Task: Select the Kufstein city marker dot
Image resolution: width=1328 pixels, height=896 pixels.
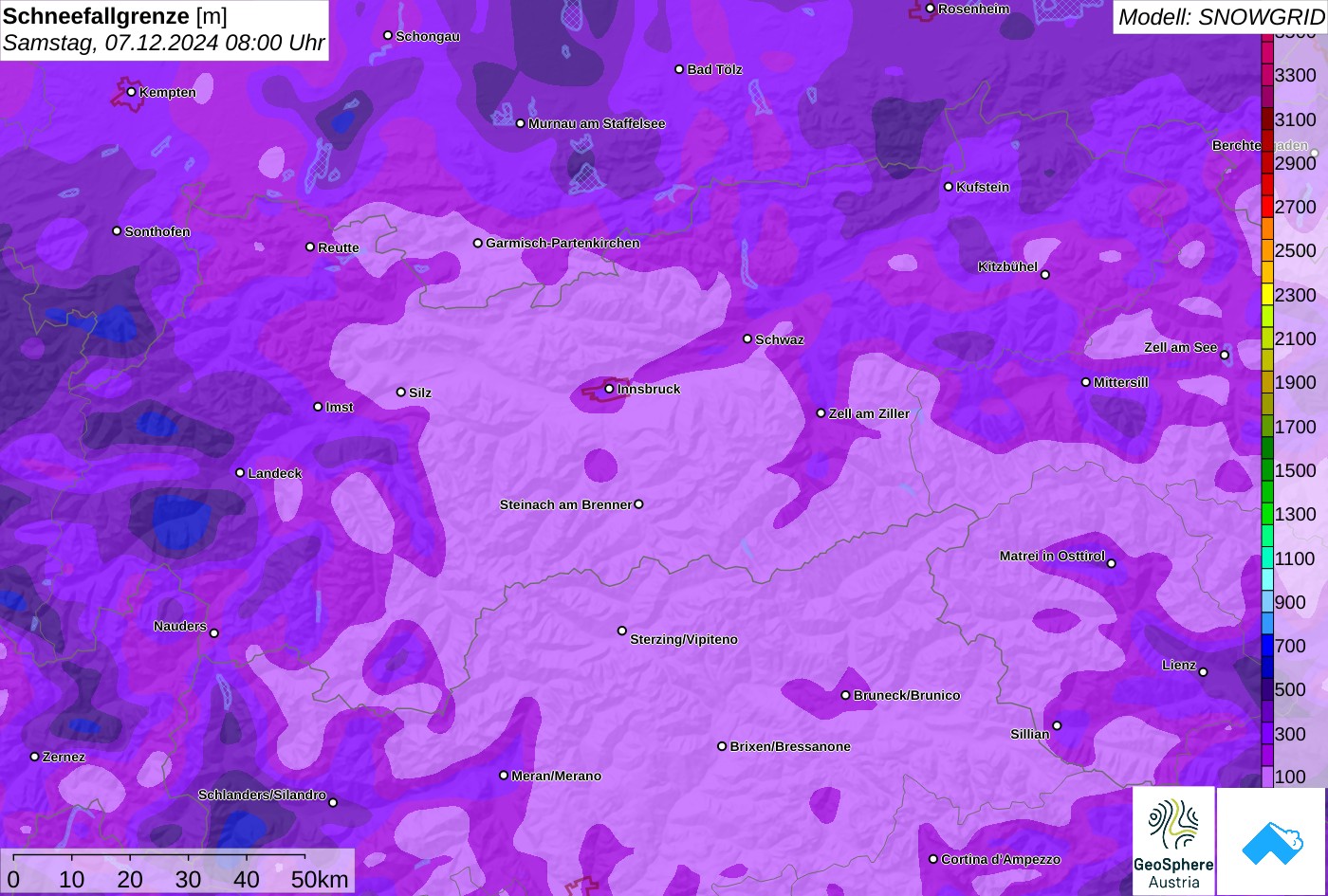Action: (x=949, y=187)
